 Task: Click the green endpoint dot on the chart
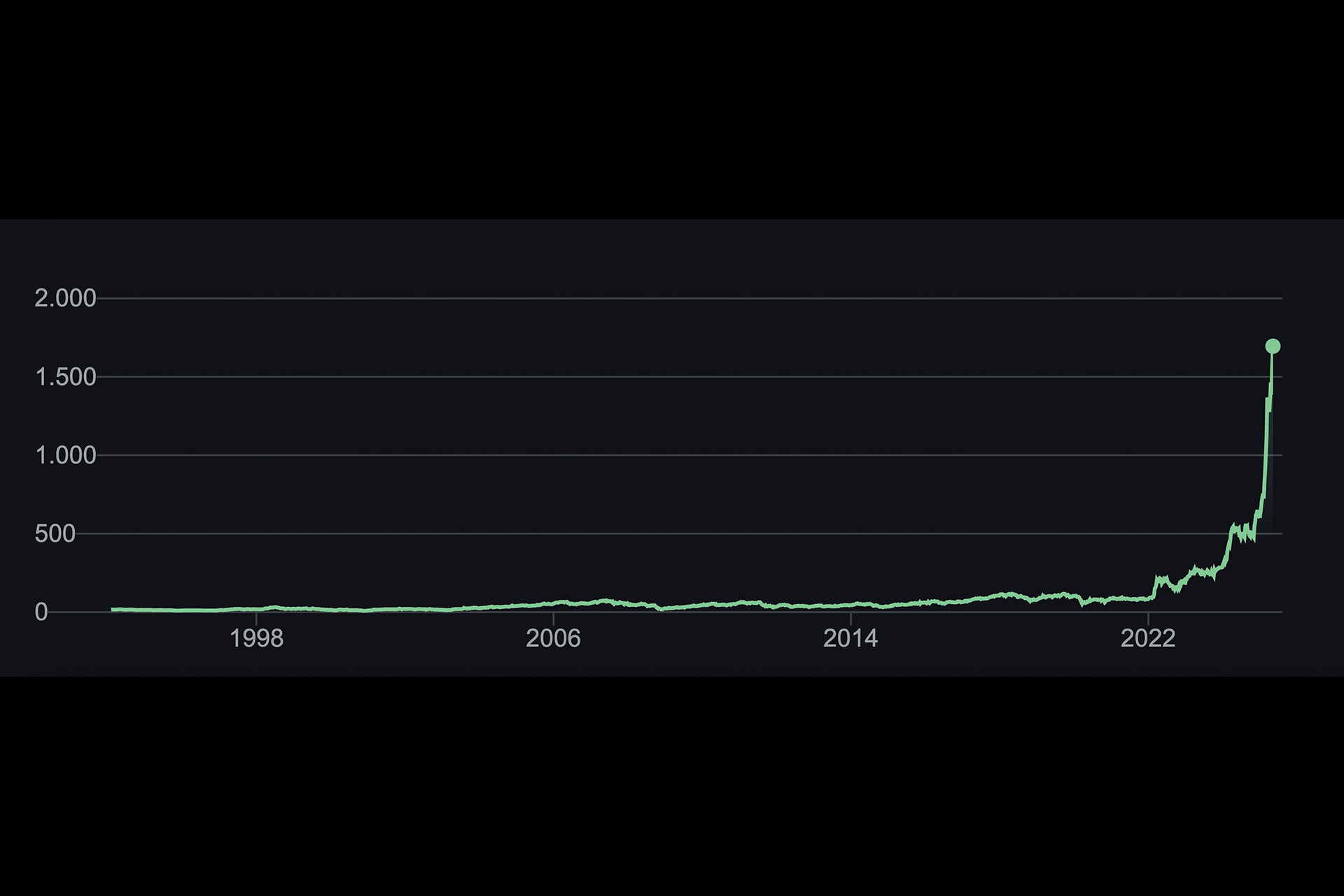pos(1273,346)
